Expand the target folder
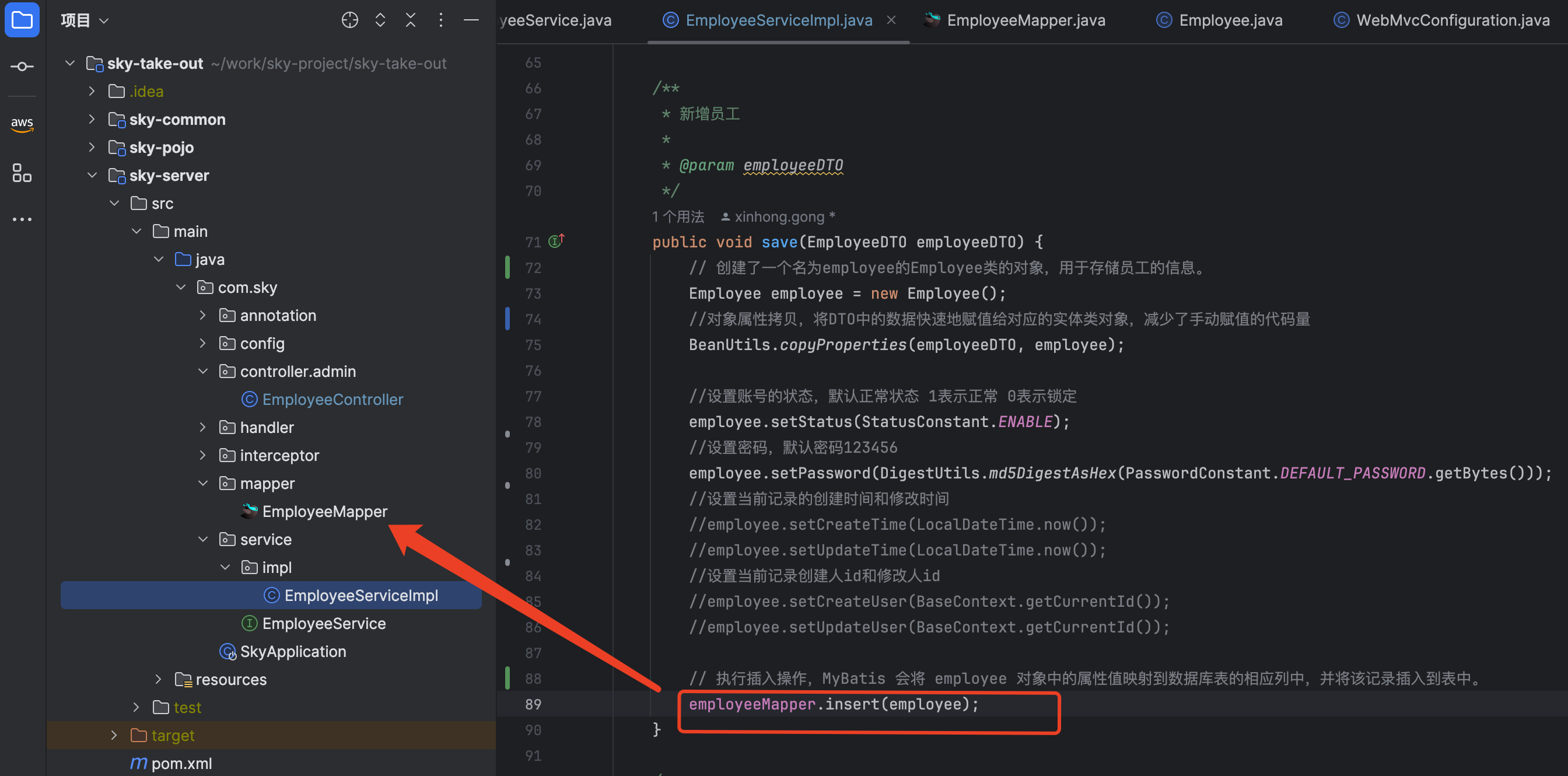The height and width of the screenshot is (776, 1568). point(114,735)
